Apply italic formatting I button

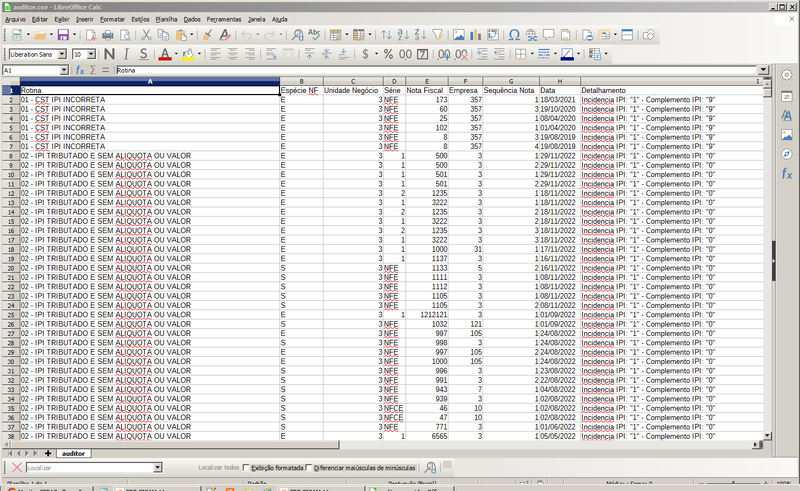[x=126, y=54]
